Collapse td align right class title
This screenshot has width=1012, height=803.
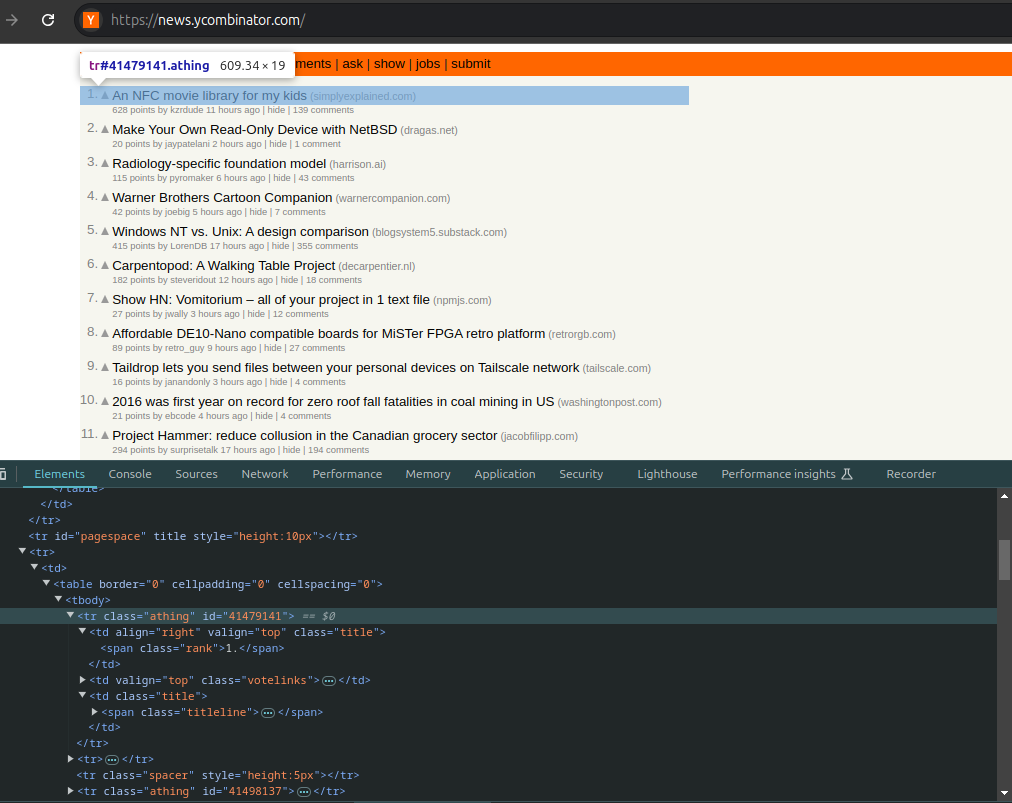pos(83,631)
